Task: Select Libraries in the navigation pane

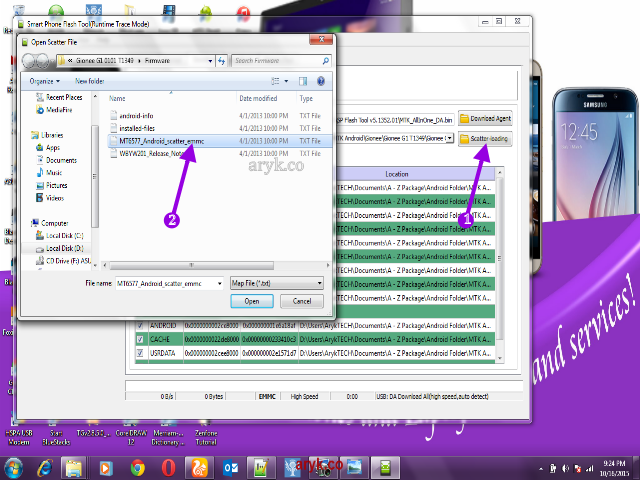Action: 47,135
